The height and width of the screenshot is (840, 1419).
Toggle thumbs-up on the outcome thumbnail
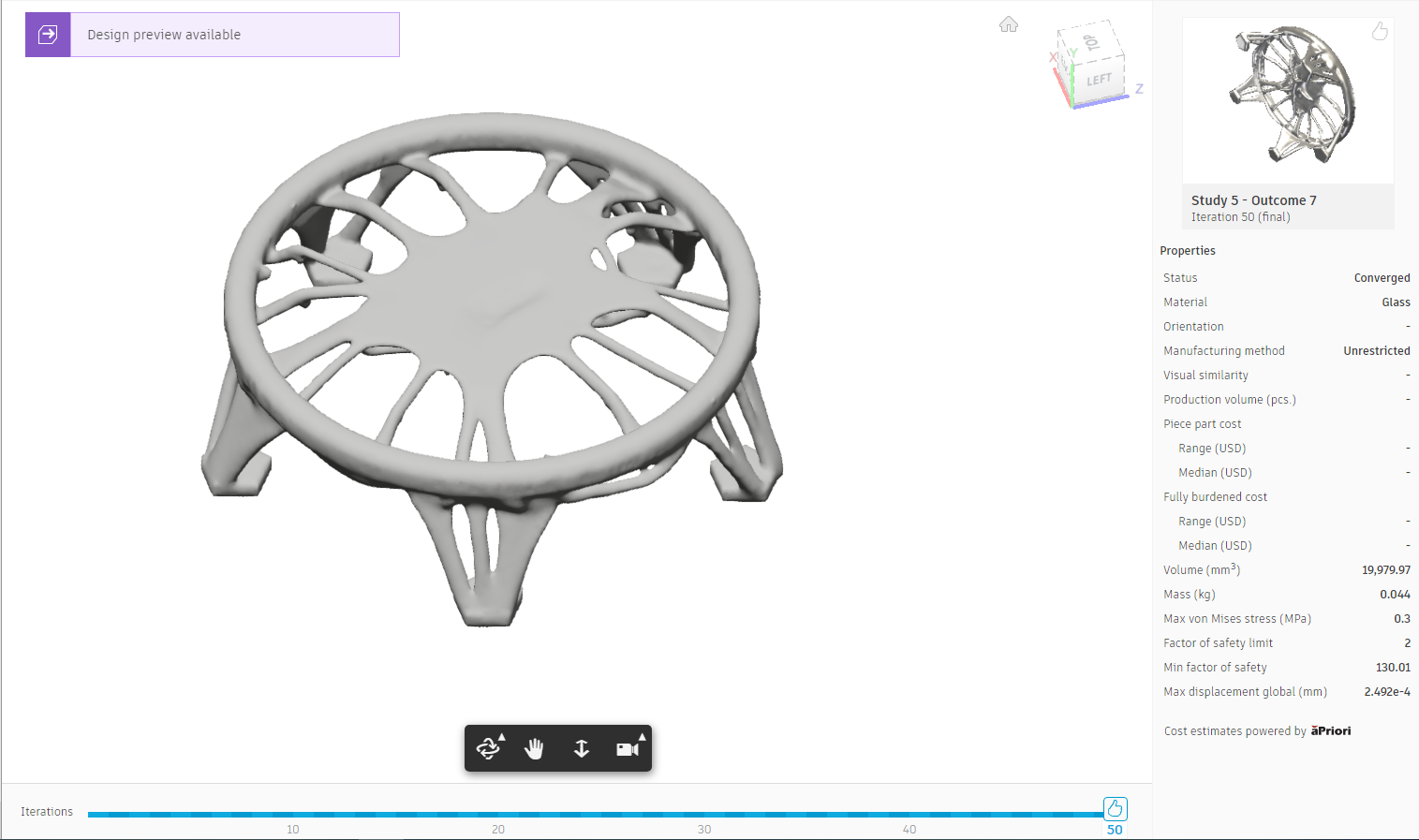point(1380,32)
